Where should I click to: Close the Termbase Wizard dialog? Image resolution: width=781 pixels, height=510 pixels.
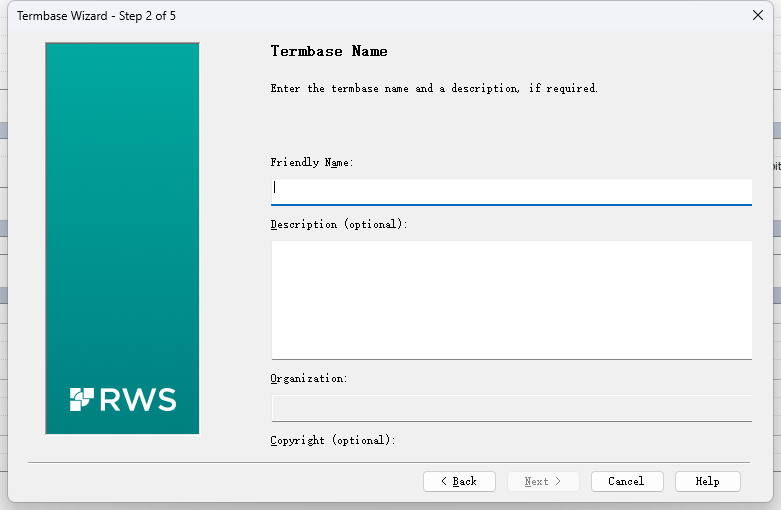pyautogui.click(x=758, y=15)
